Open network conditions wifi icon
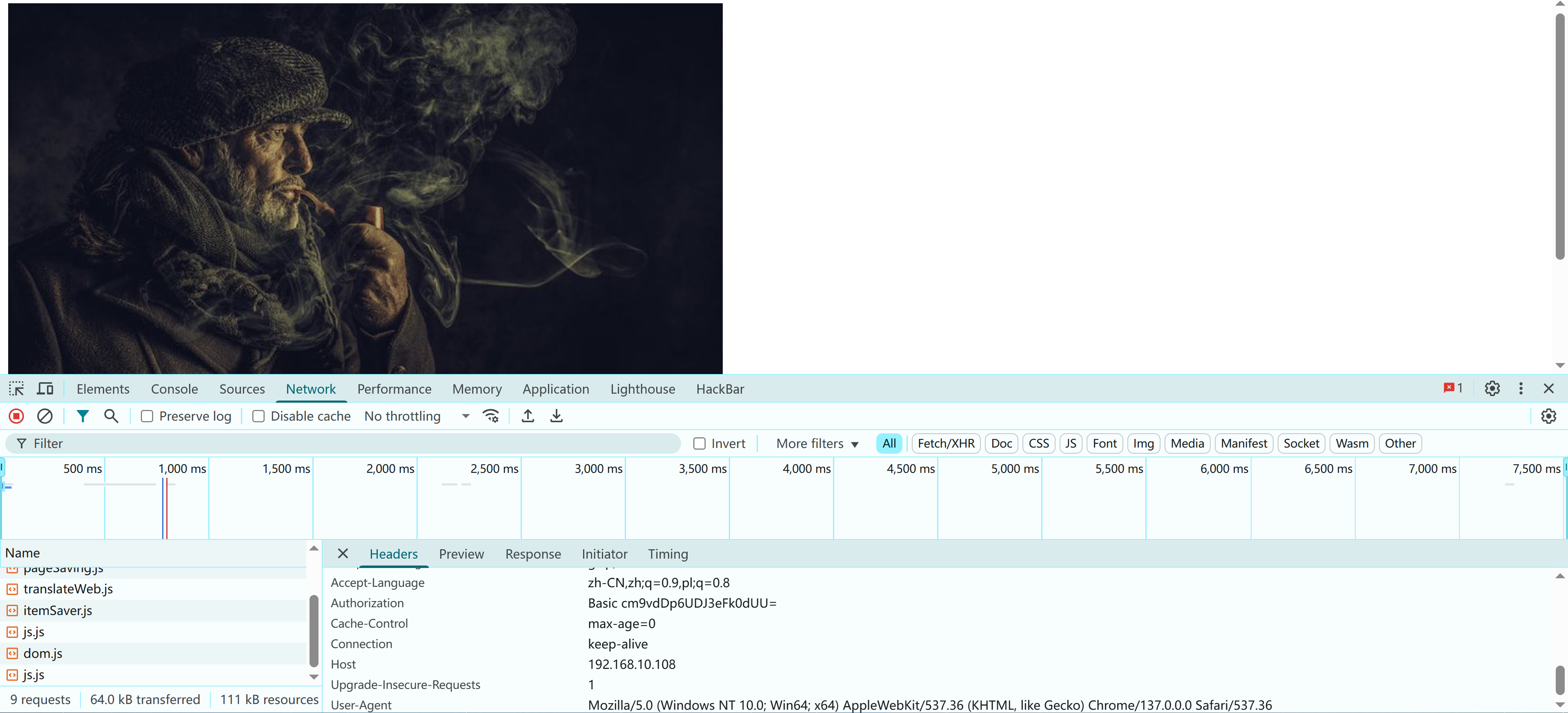The width and height of the screenshot is (1568, 713). tap(490, 416)
